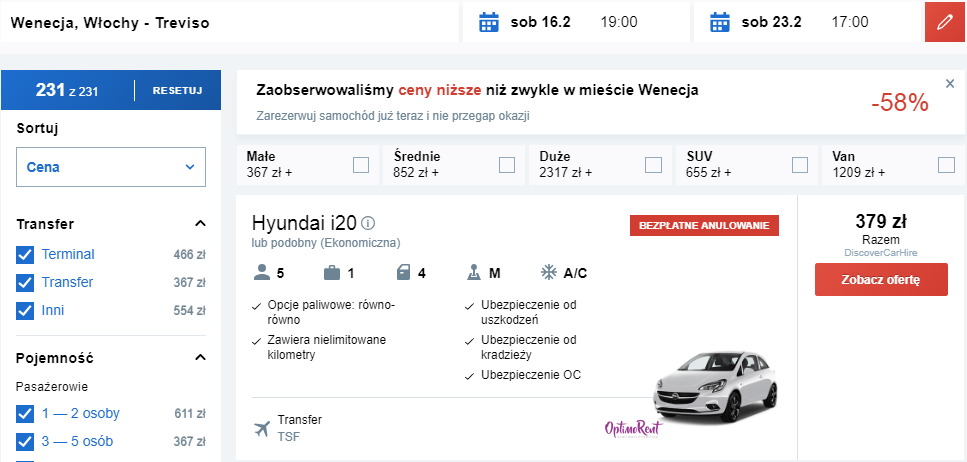Collapse the Transfer filter section
967x462 pixels.
point(200,223)
